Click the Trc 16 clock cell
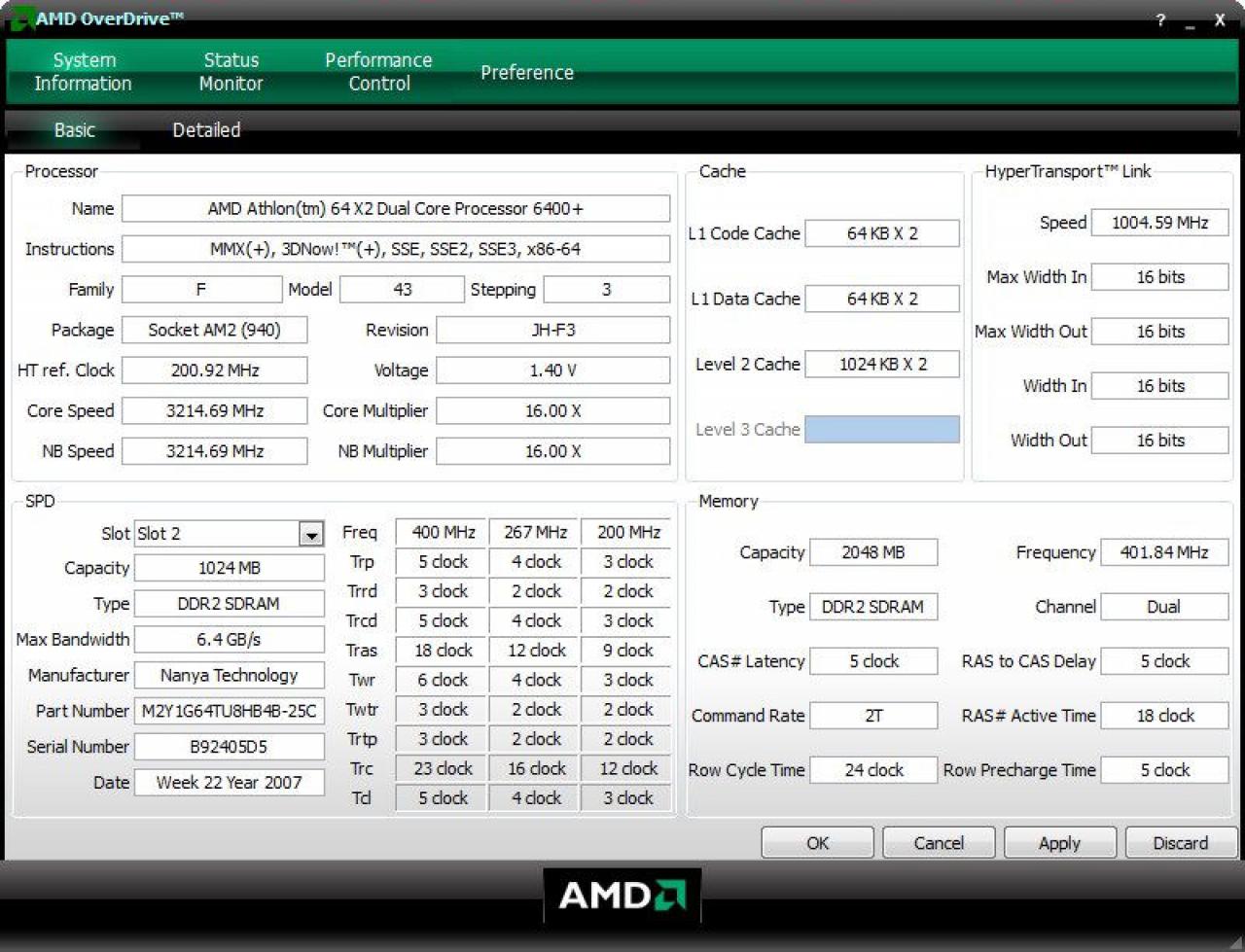The image size is (1245, 952). click(535, 768)
